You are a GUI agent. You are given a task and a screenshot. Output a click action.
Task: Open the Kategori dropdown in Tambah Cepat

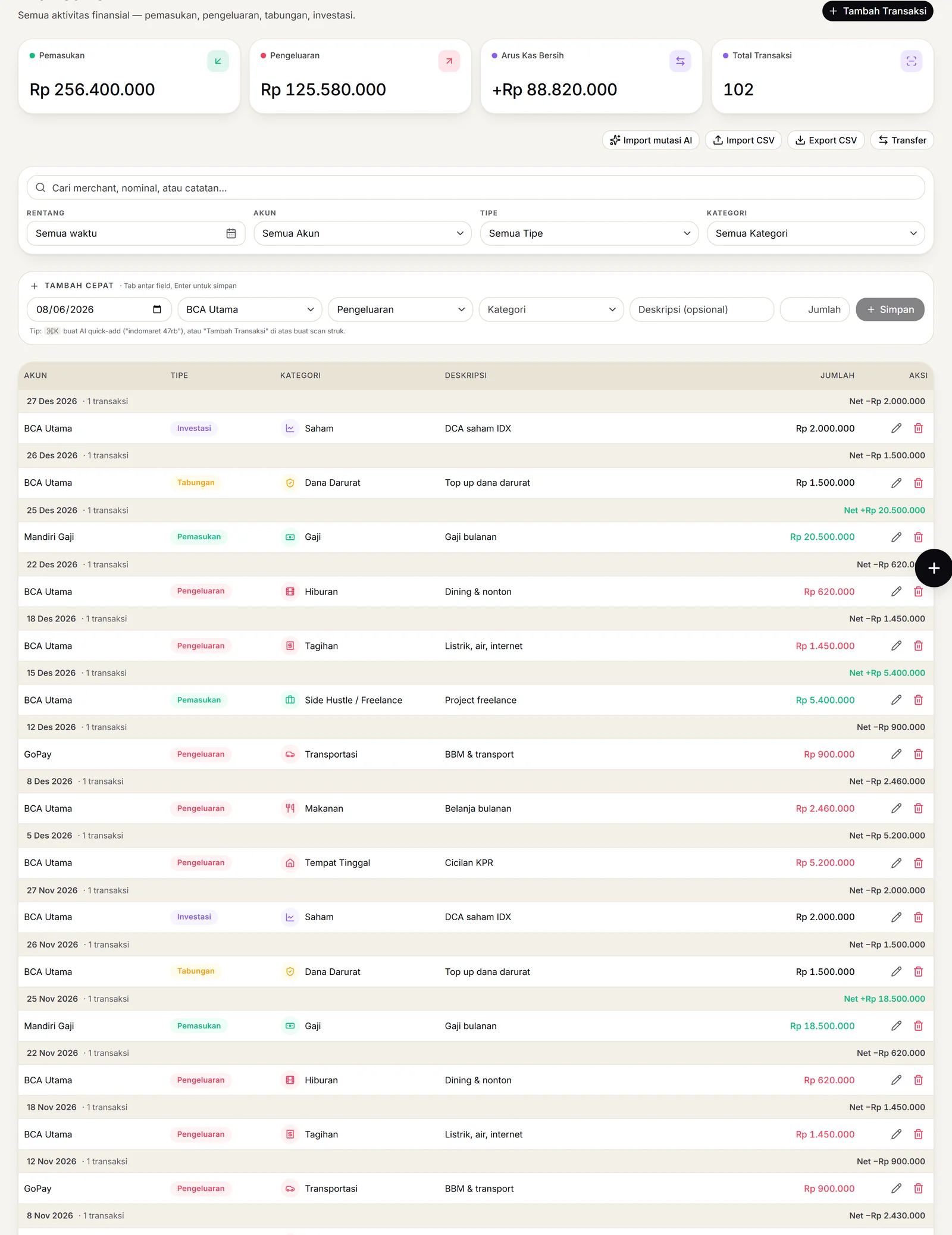click(x=551, y=309)
